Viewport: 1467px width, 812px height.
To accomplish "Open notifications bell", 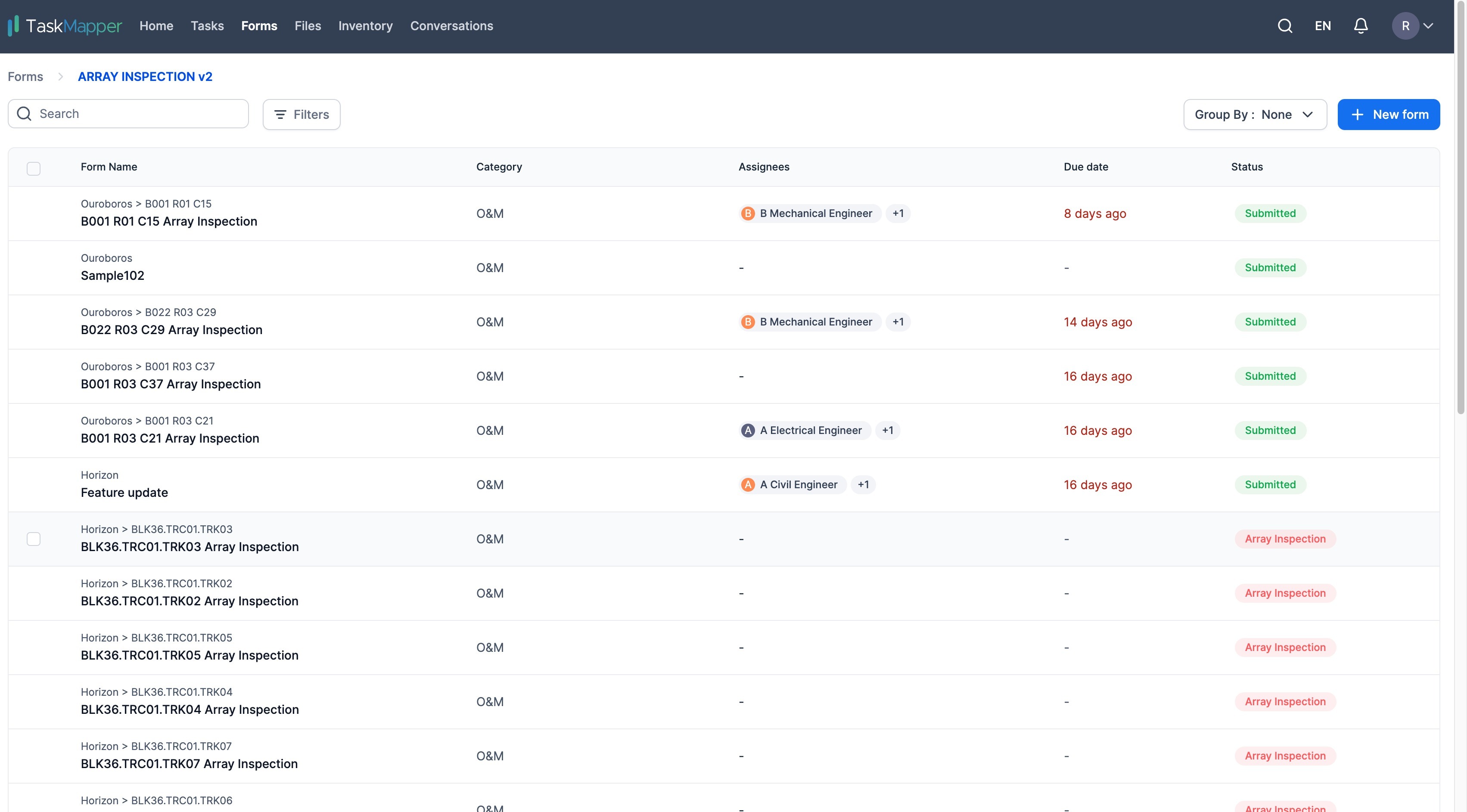I will (x=1361, y=26).
